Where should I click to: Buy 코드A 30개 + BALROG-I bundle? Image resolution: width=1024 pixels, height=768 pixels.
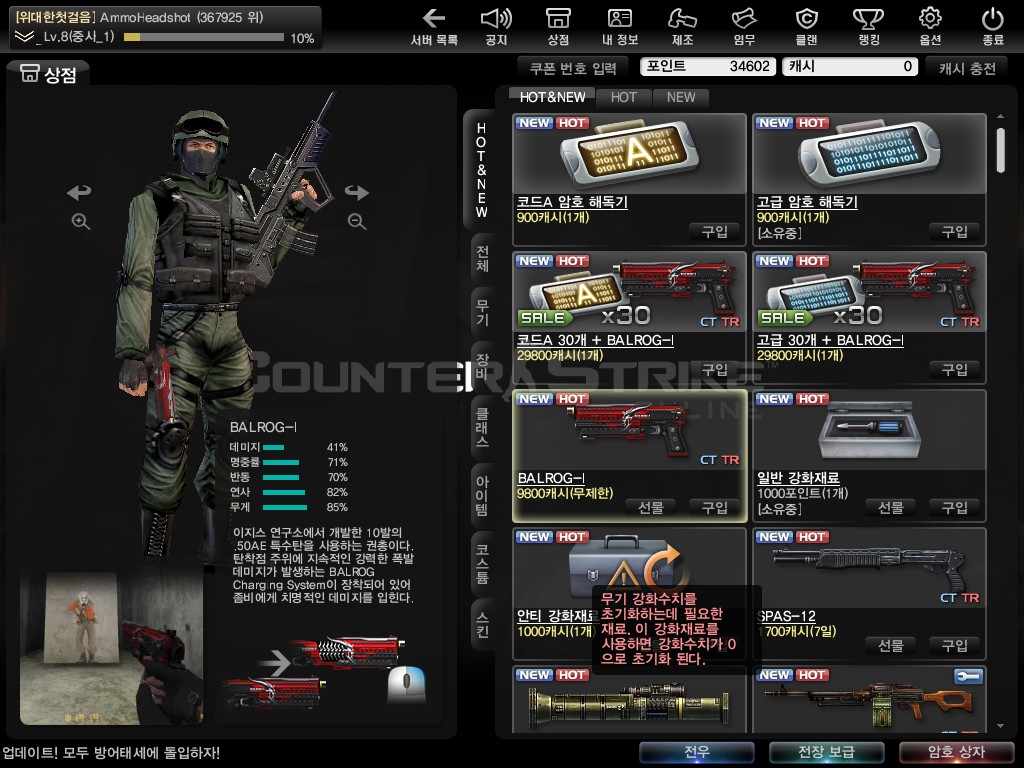714,370
